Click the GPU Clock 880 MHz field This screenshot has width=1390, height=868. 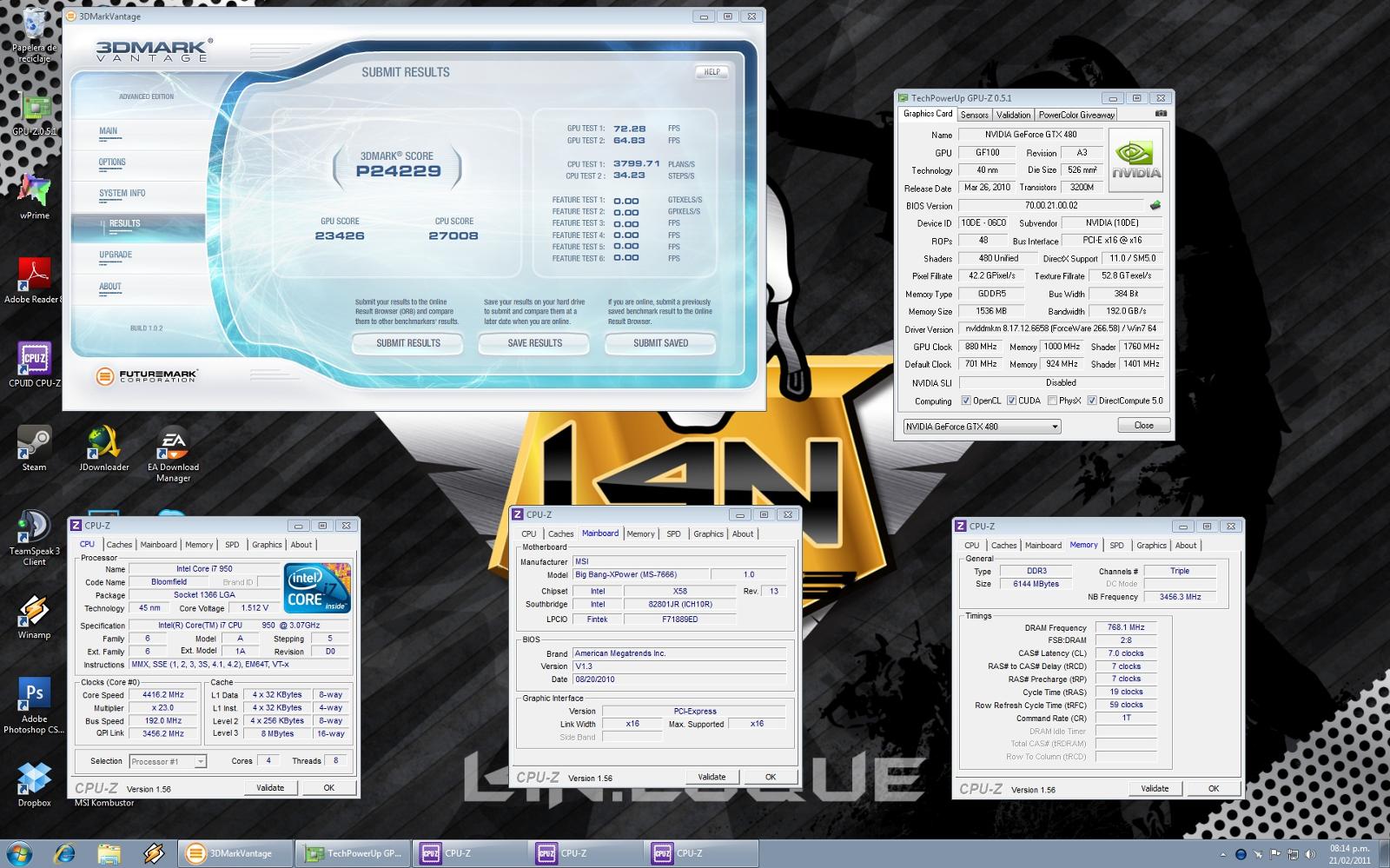[981, 347]
